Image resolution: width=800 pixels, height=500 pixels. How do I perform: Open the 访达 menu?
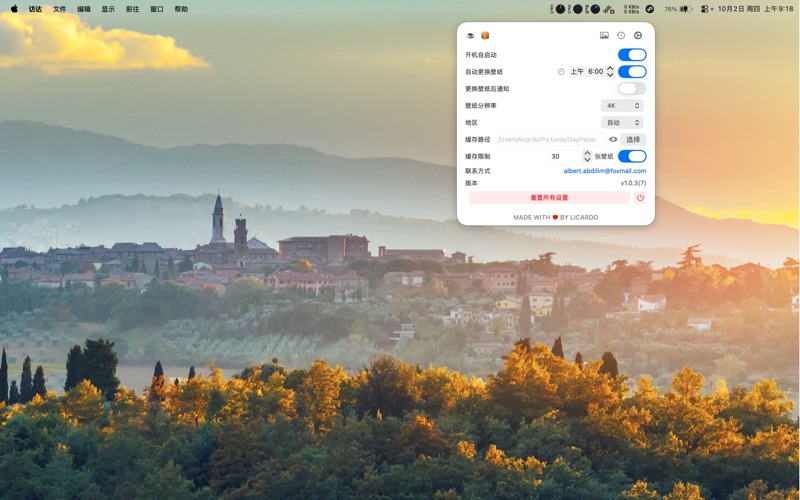[35, 9]
